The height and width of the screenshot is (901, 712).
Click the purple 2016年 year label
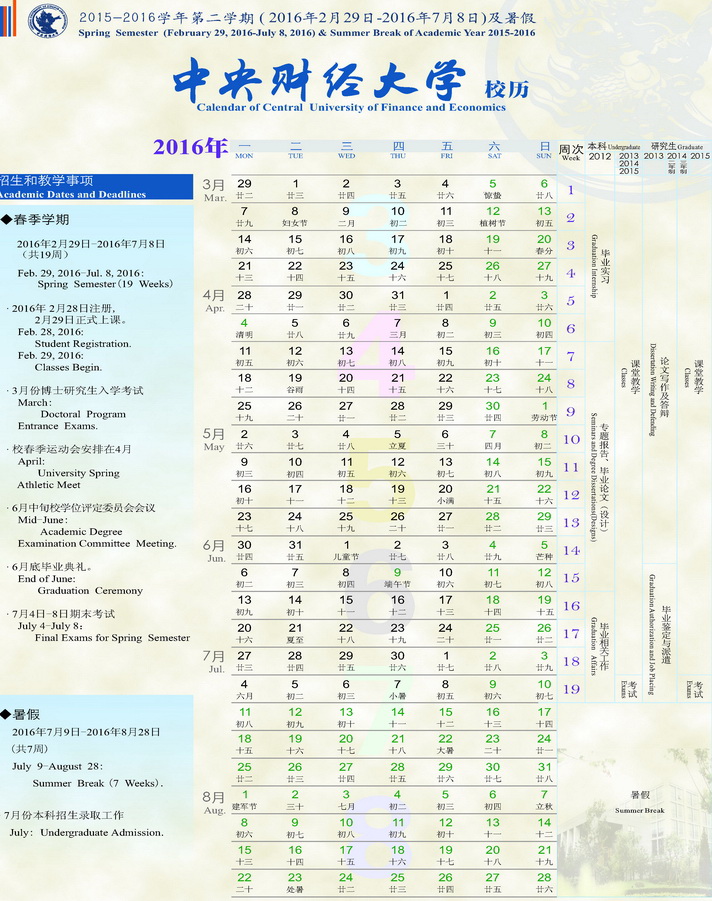coord(190,148)
